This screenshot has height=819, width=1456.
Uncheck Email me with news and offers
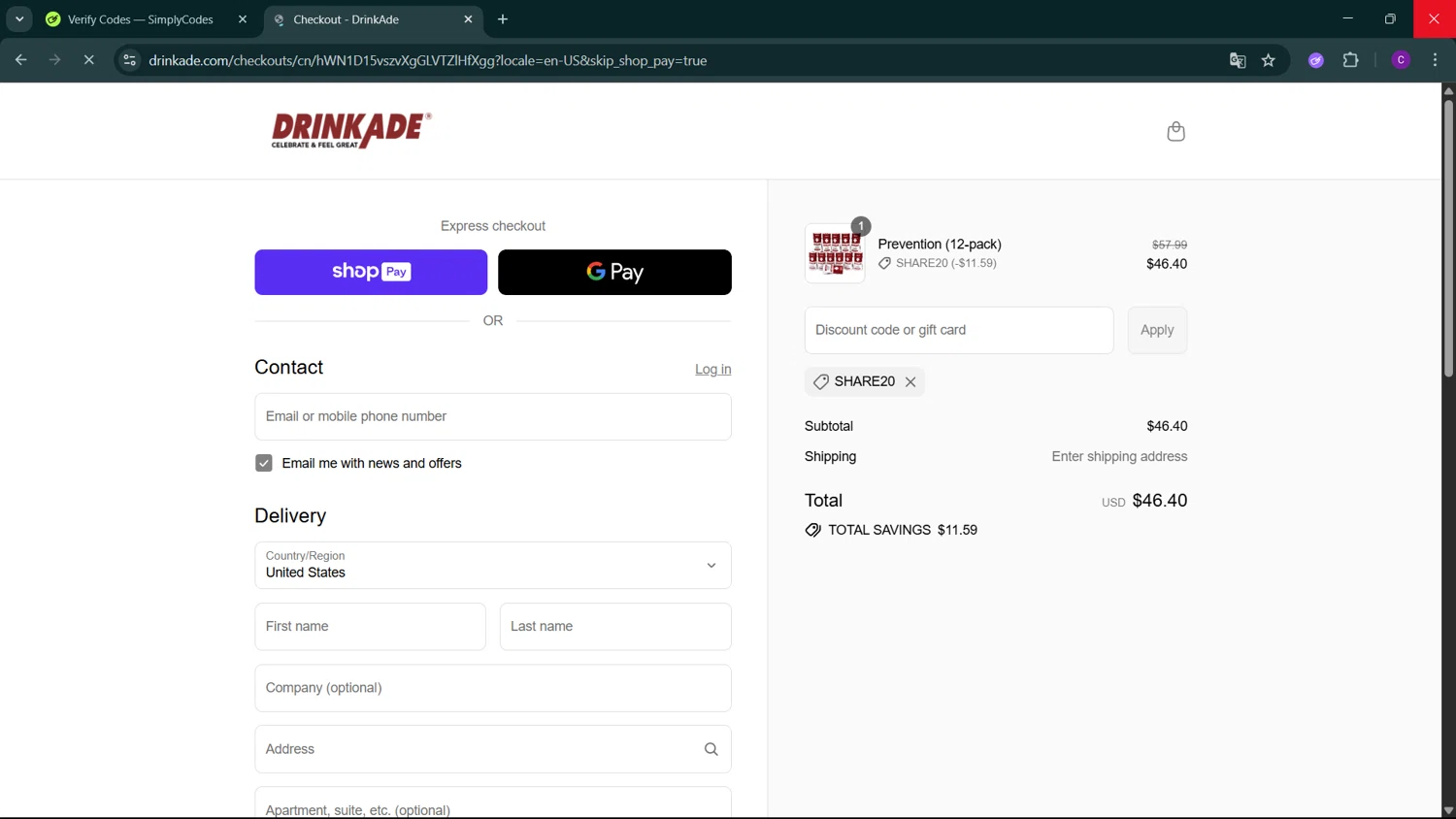point(264,463)
